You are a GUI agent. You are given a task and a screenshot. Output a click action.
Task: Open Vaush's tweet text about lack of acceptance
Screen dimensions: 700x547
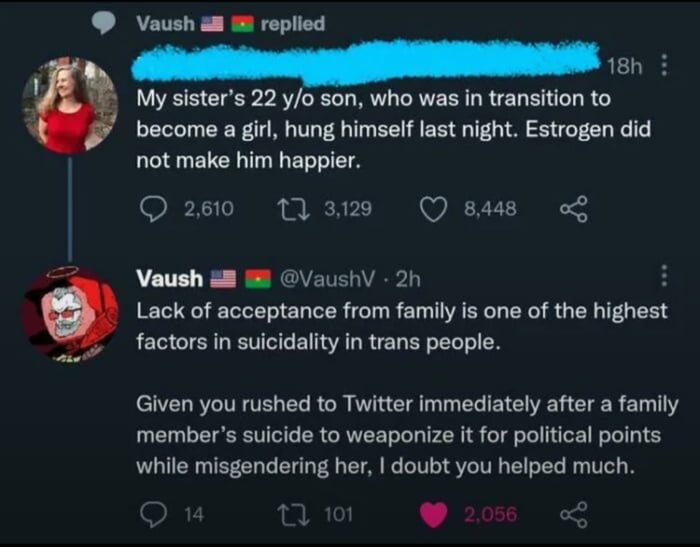400,325
